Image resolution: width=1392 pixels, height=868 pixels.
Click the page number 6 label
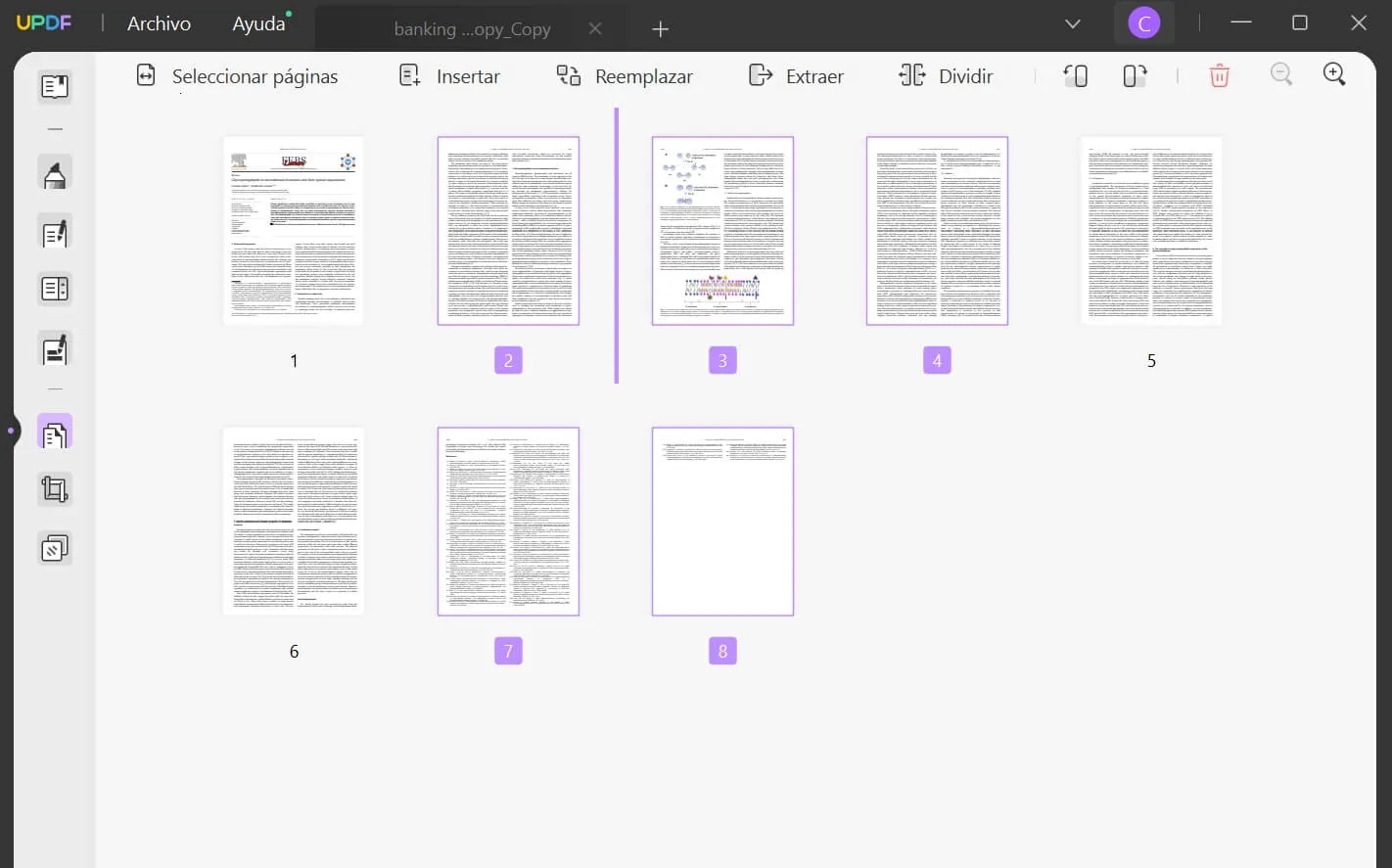[x=294, y=652]
